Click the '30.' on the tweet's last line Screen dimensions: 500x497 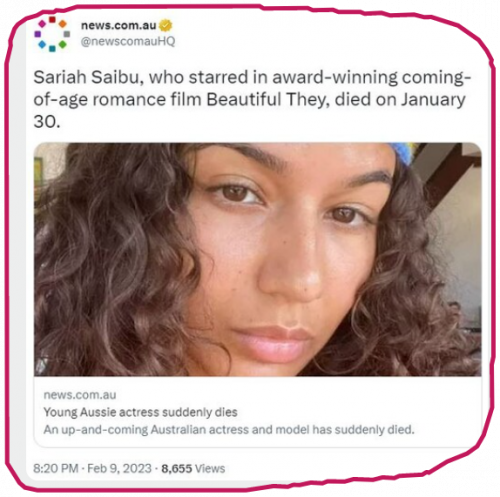tap(47, 121)
